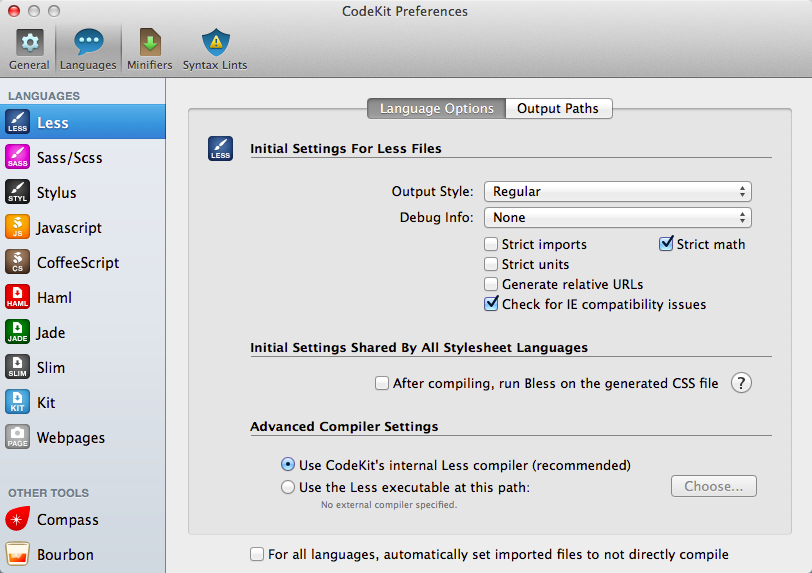Click the Jade green icon
This screenshot has width=812, height=573.
[18, 332]
